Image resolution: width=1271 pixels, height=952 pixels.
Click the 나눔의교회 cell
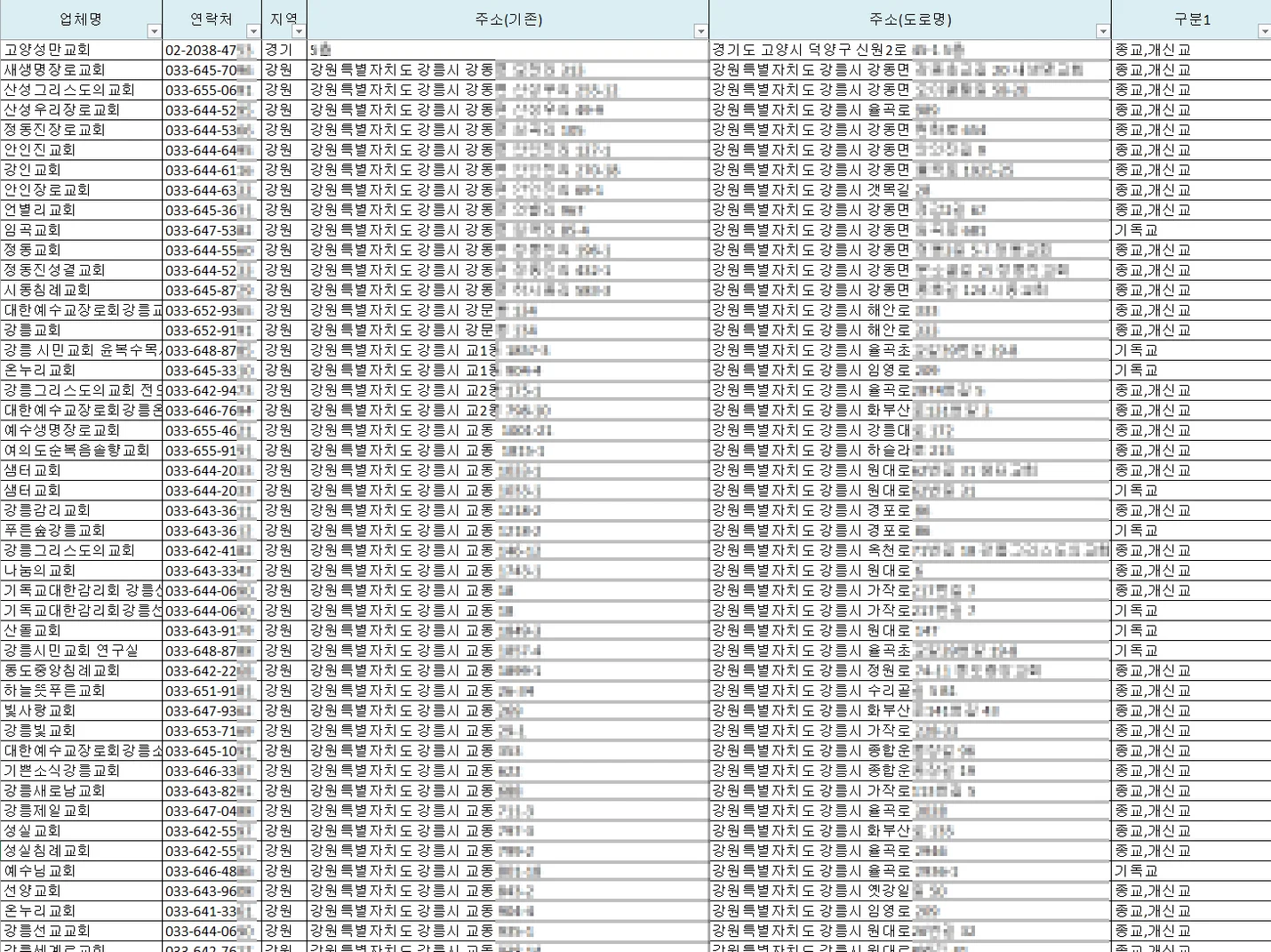point(81,570)
